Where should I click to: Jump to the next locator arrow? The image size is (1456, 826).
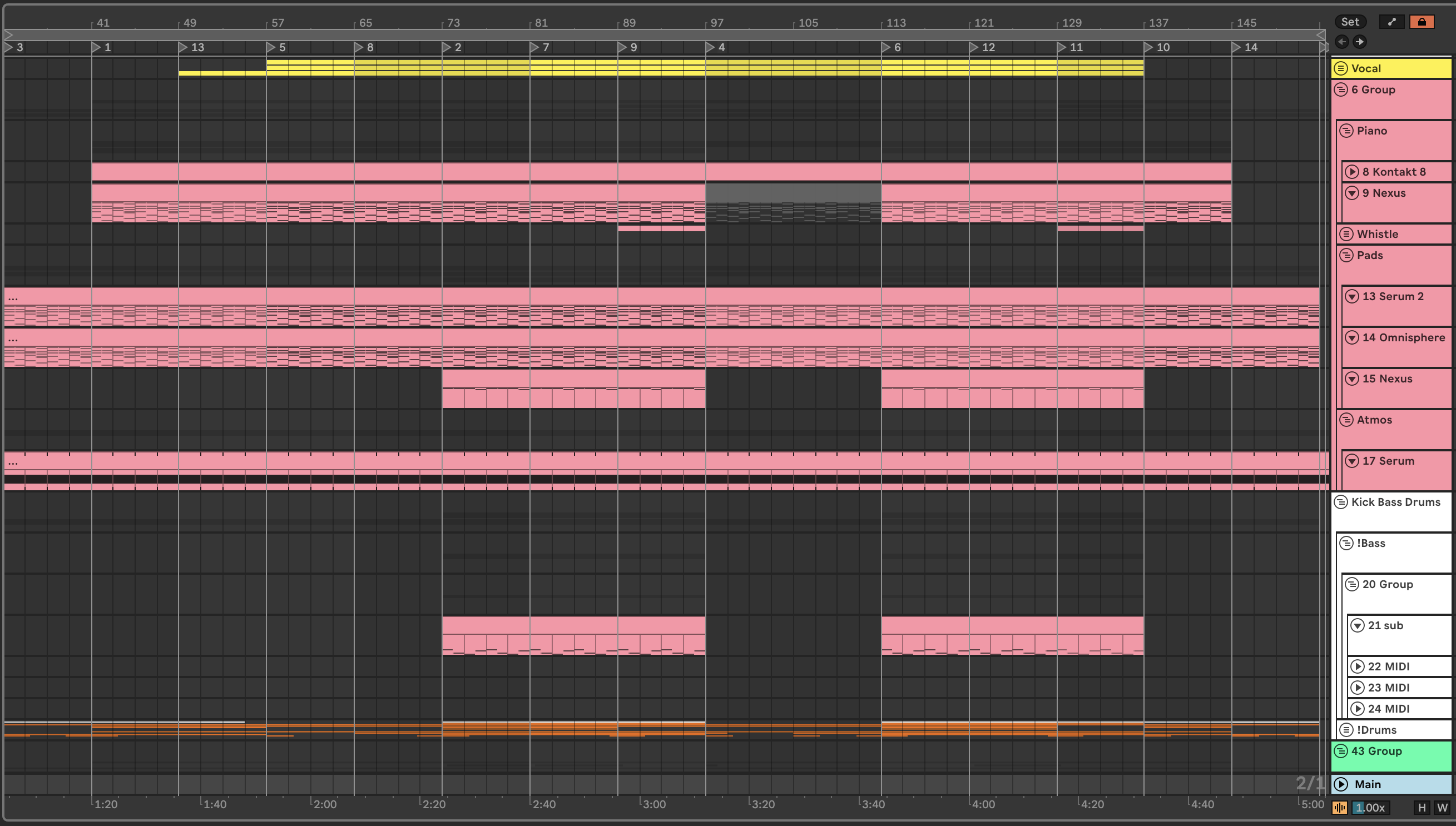click(1360, 42)
